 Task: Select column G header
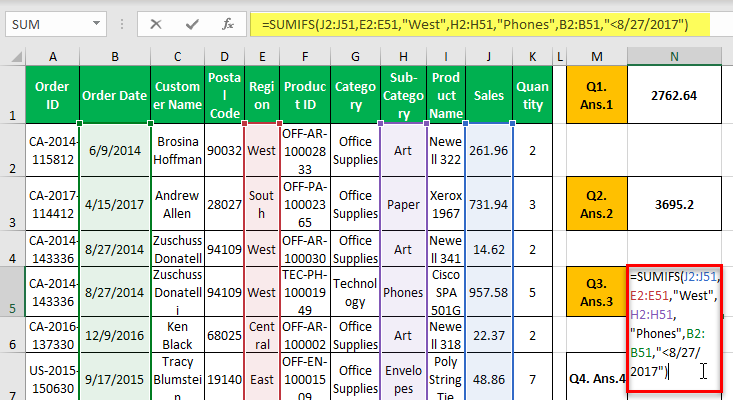coord(355,57)
